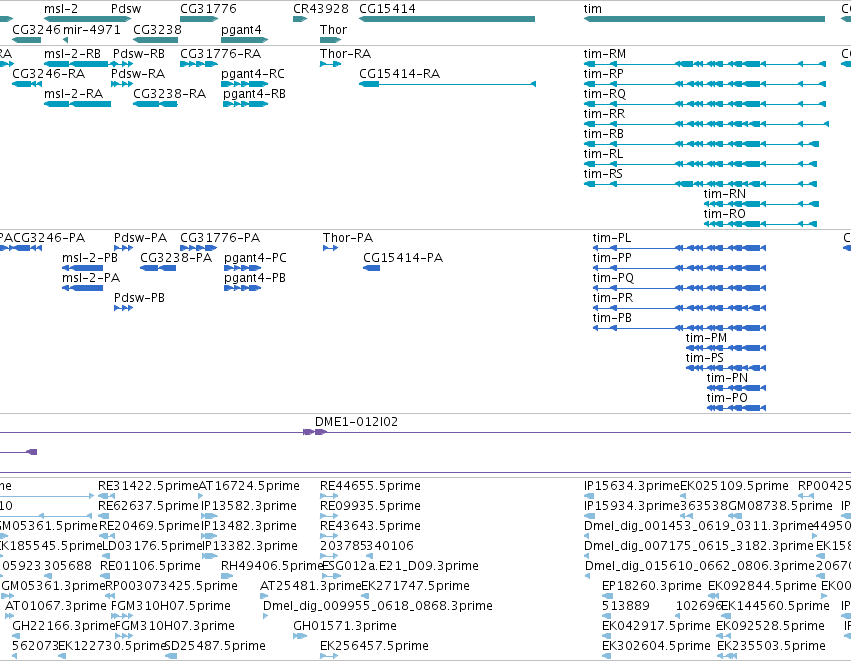Open the "tim-PN" protein label
This screenshot has width=851, height=661.
727,378
